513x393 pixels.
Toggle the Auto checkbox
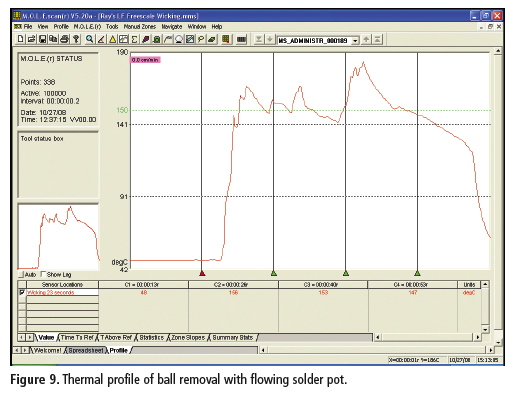21,274
